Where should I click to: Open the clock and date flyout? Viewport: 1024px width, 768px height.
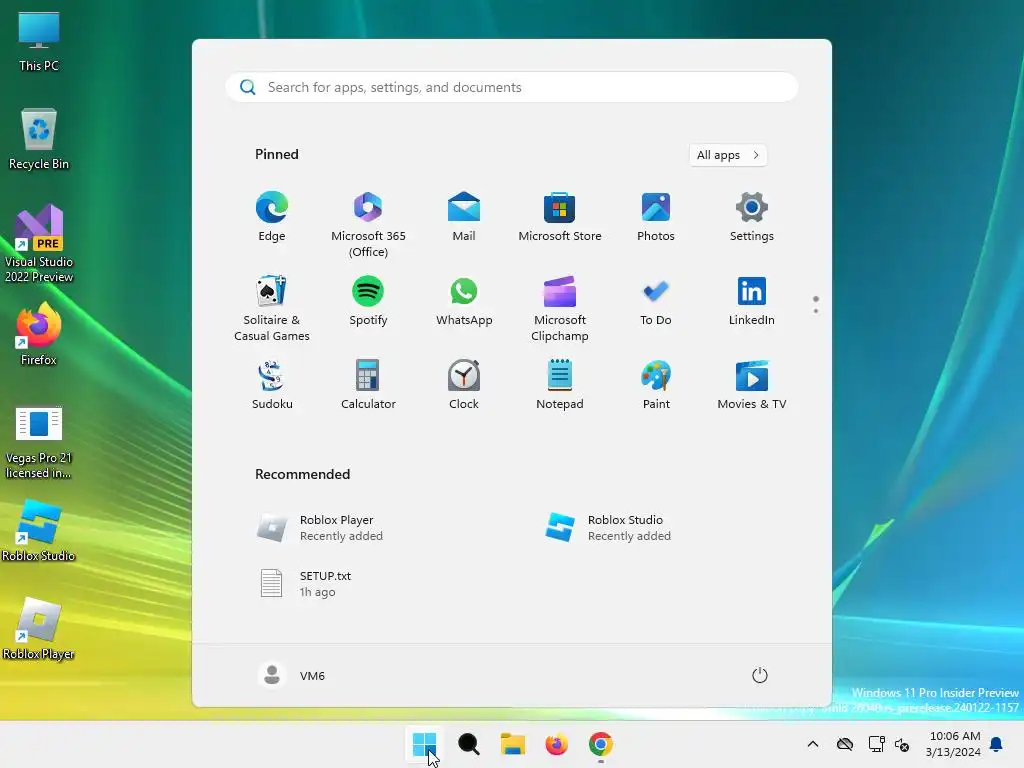pyautogui.click(x=953, y=744)
